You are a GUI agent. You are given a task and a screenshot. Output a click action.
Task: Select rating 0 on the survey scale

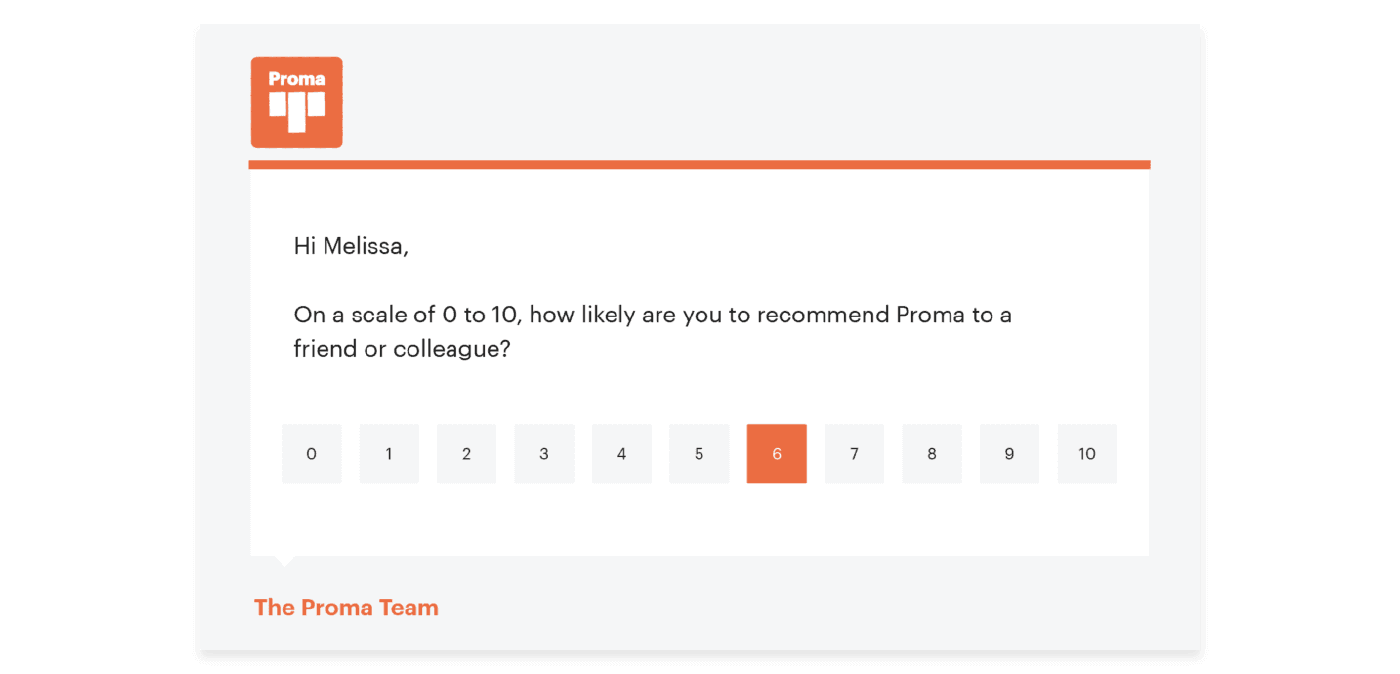pos(311,453)
